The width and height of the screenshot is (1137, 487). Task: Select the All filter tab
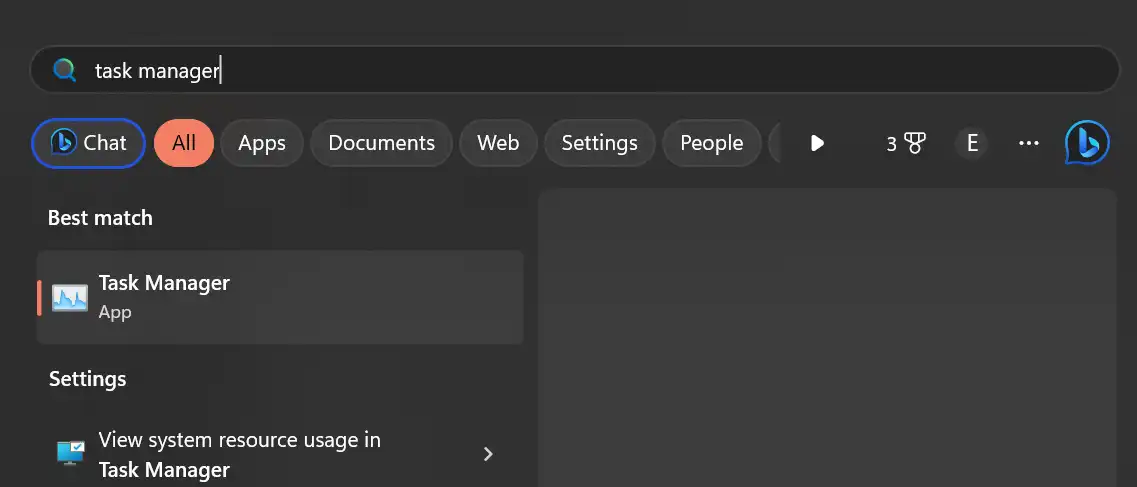184,143
